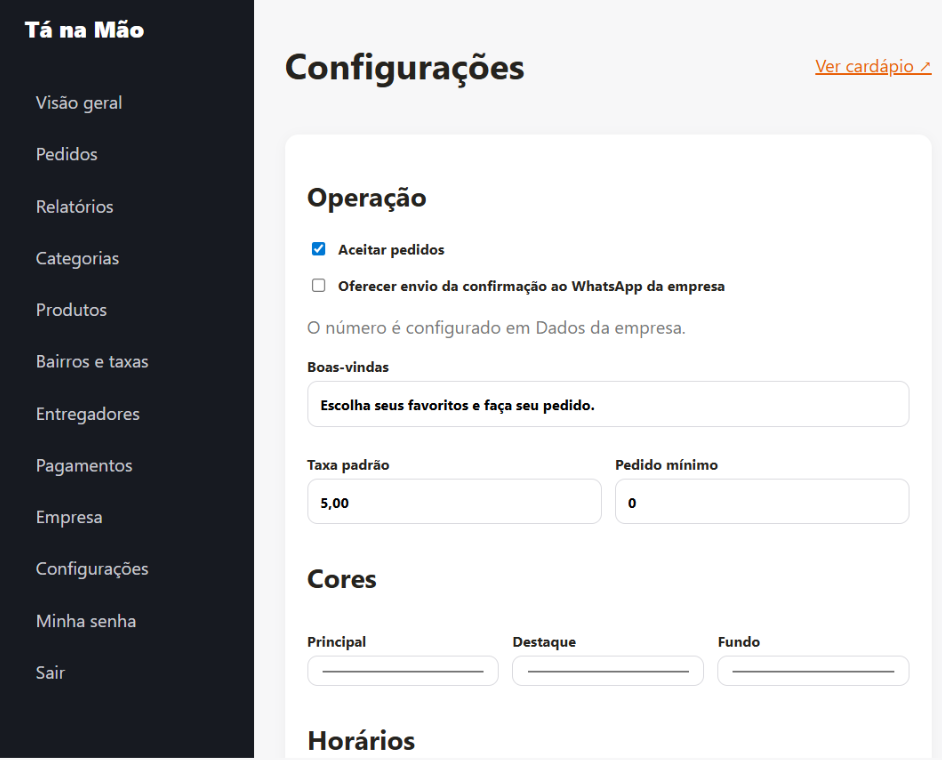Click the Taxa padrão label
The width and height of the screenshot is (942, 760).
tap(348, 465)
